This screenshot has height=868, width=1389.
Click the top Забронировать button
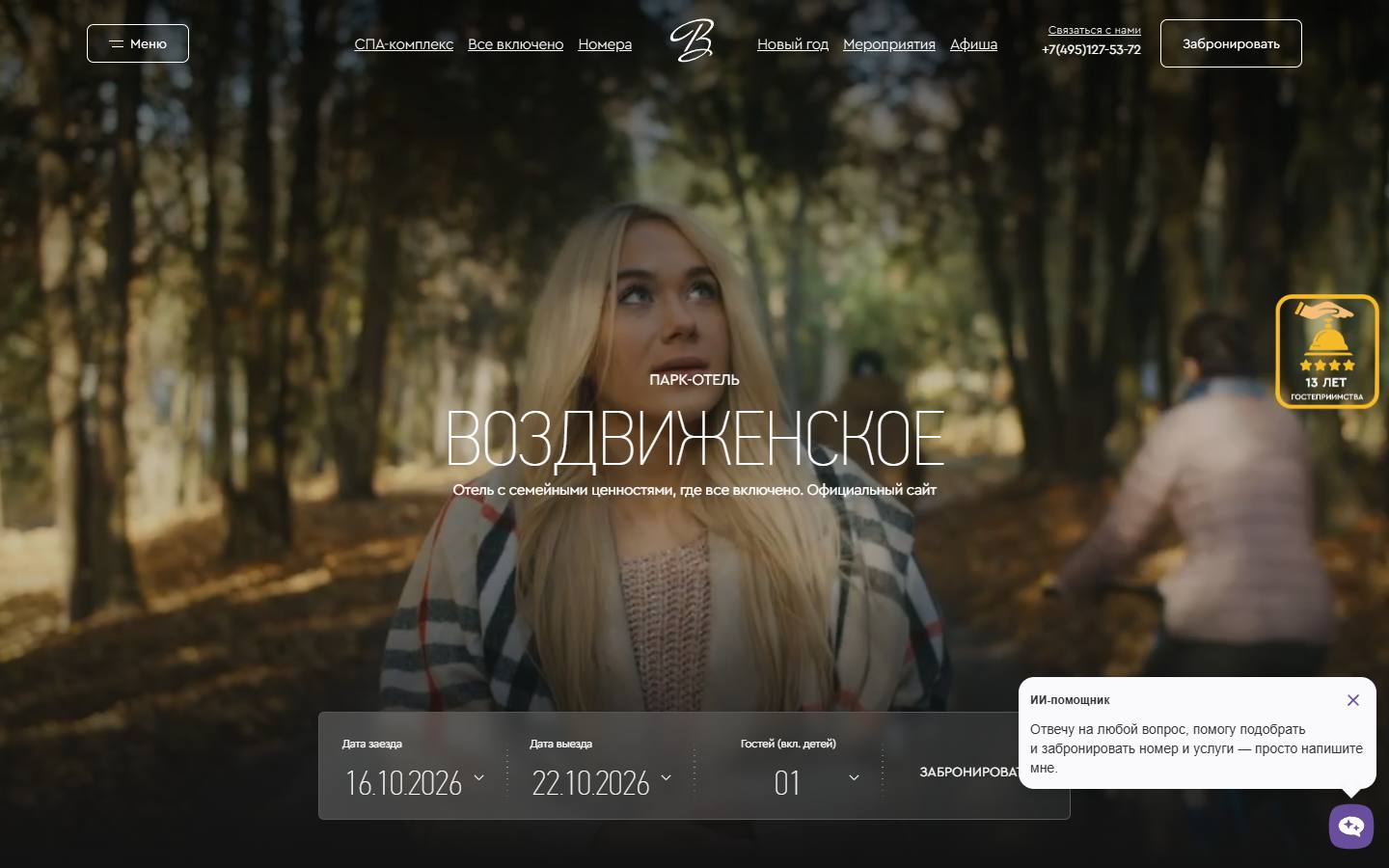click(1231, 43)
